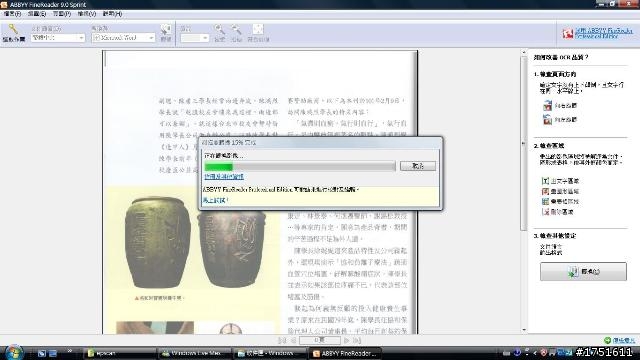Click the Convert icon beside Microsoft Word
The image size is (640, 360).
[x=166, y=30]
